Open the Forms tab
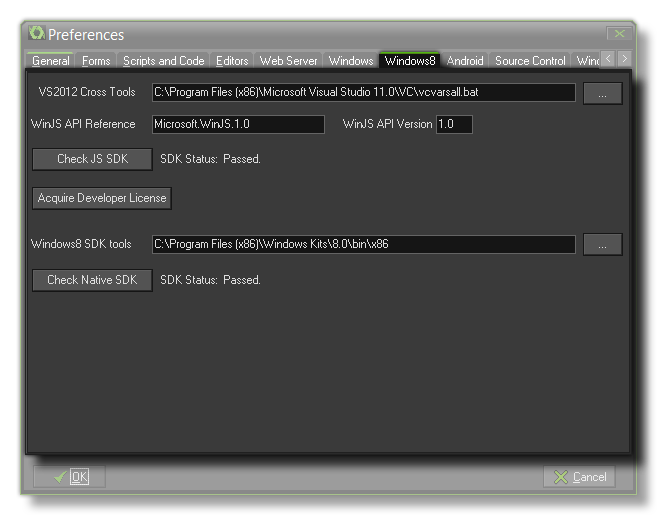The height and width of the screenshot is (515, 657). tap(96, 61)
